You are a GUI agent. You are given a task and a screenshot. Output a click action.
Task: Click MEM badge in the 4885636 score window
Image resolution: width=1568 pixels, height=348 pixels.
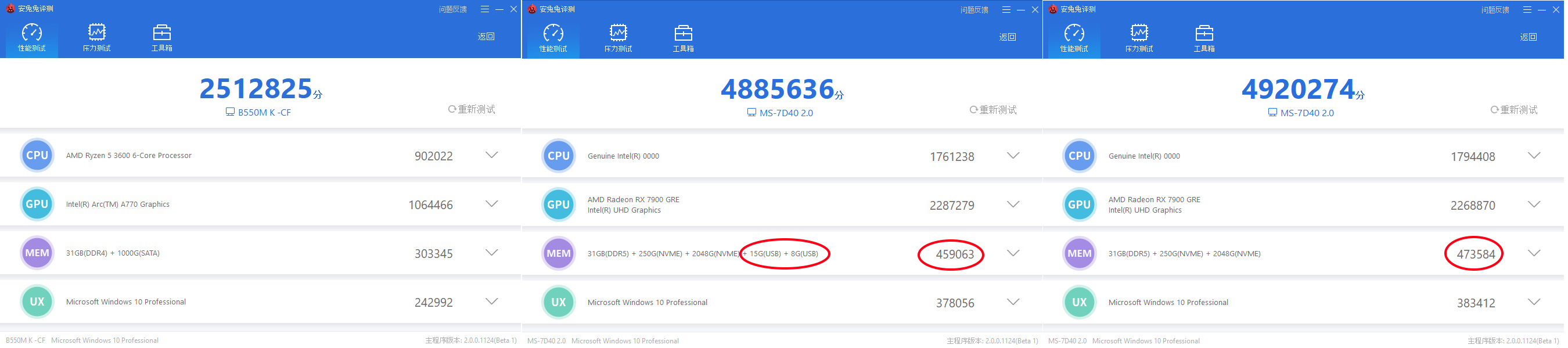click(x=559, y=253)
